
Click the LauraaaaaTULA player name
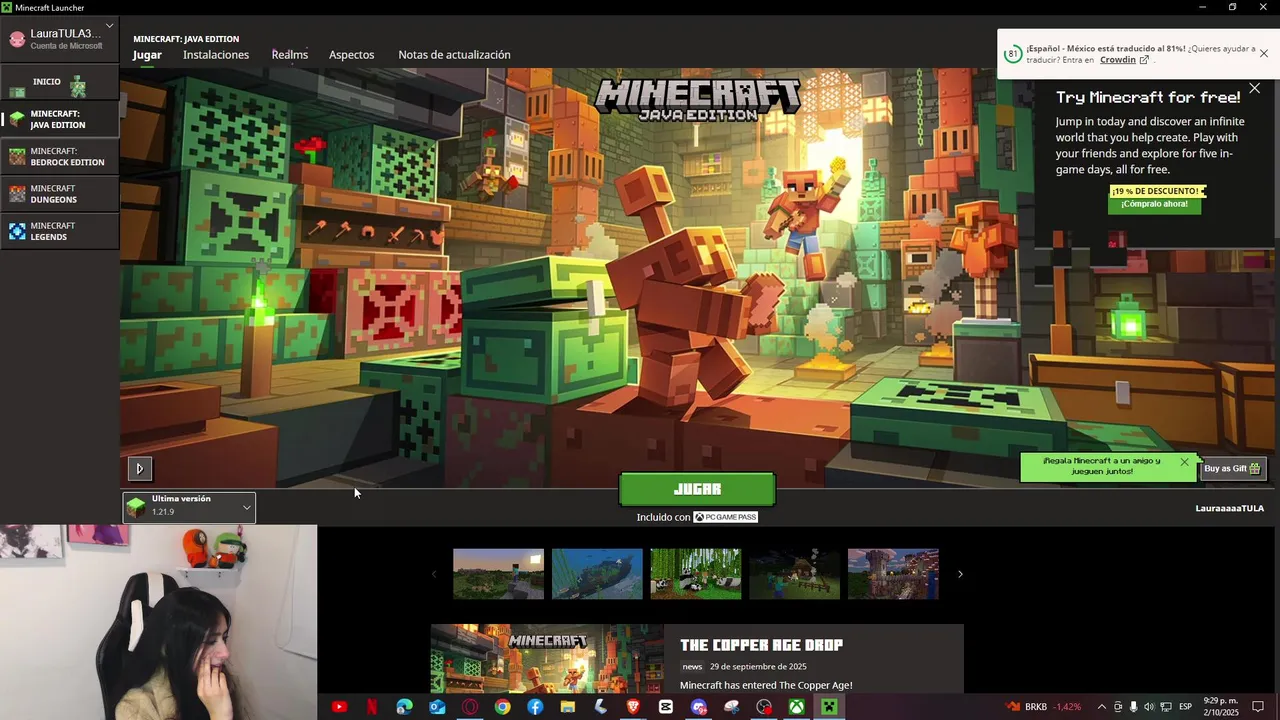[x=1230, y=508]
